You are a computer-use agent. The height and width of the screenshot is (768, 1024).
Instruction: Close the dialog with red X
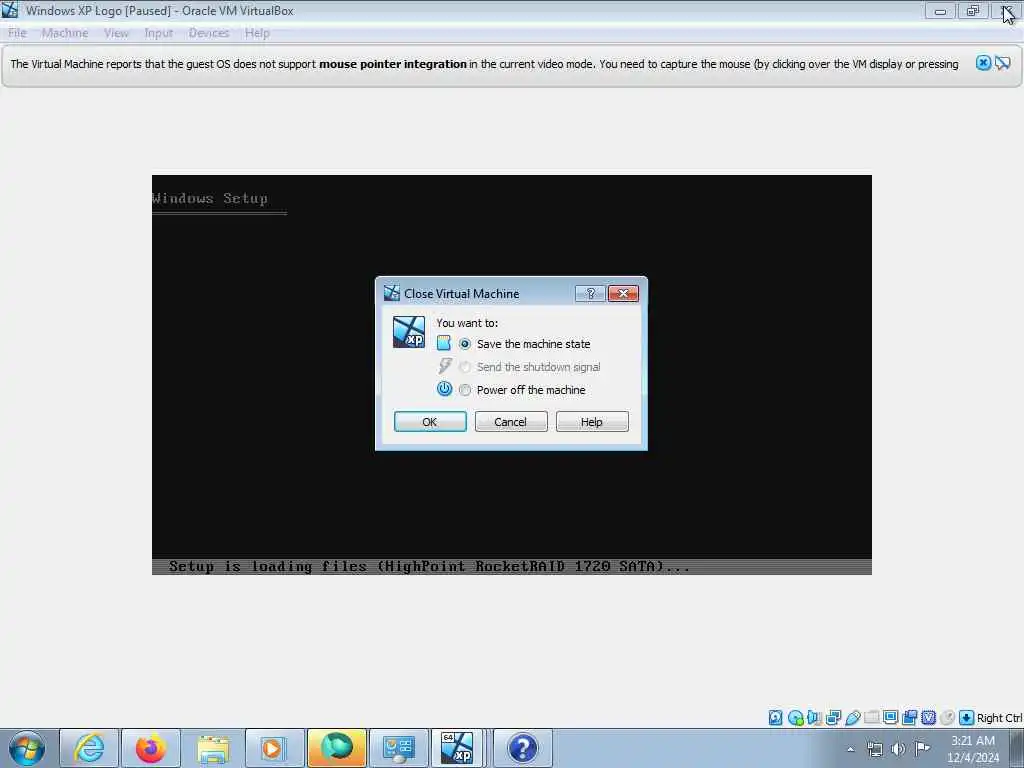click(623, 294)
